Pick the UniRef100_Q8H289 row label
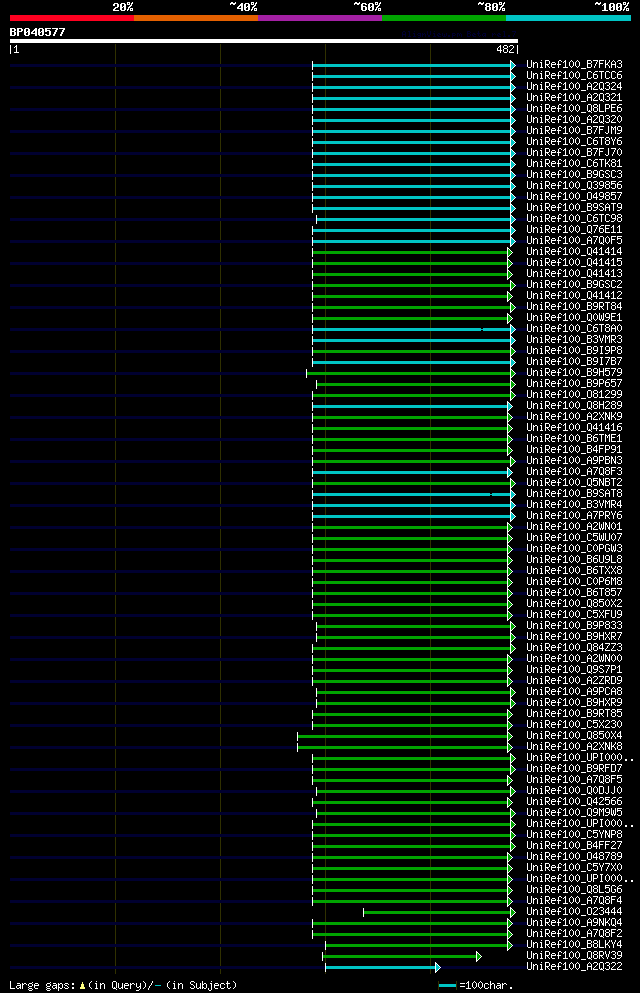 pos(574,405)
